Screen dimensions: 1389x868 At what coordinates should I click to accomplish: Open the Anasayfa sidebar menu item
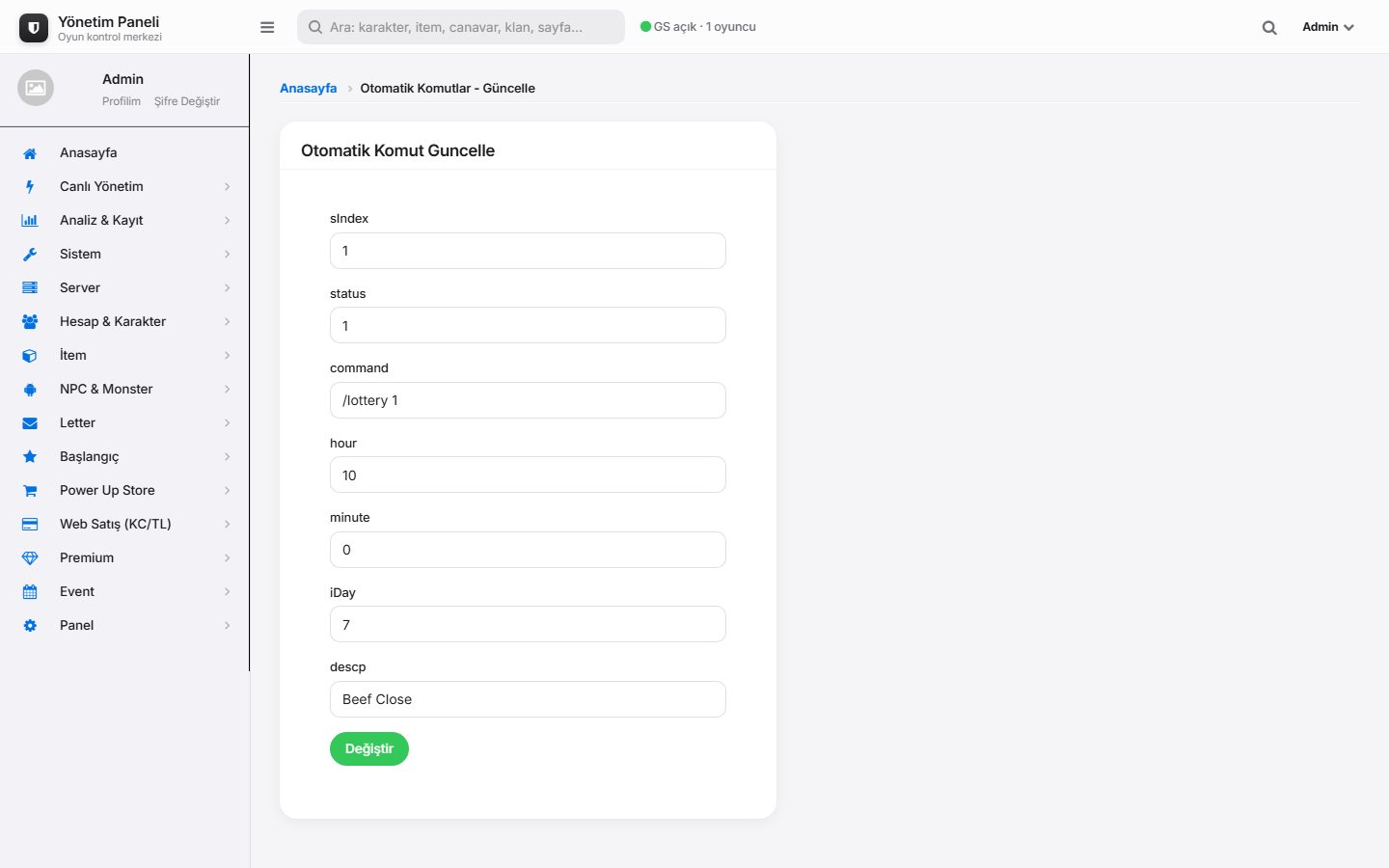coord(124,153)
